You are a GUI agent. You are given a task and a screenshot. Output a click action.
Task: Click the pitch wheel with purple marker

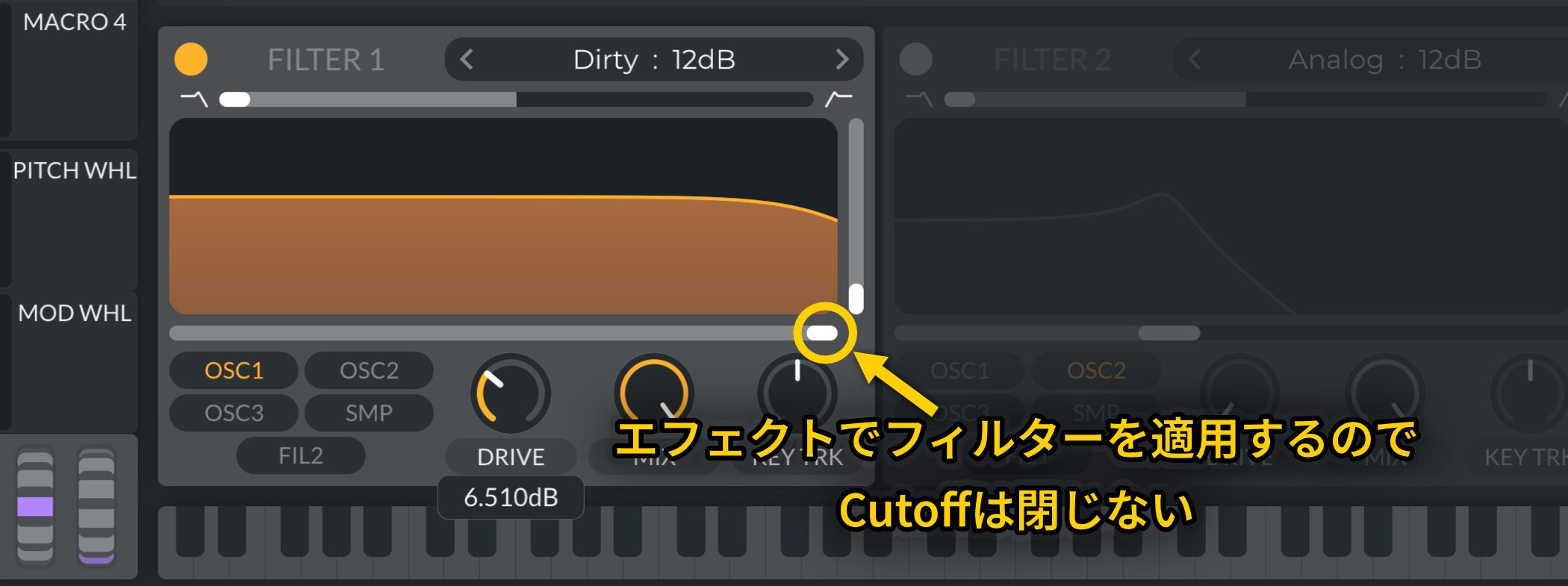35,506
